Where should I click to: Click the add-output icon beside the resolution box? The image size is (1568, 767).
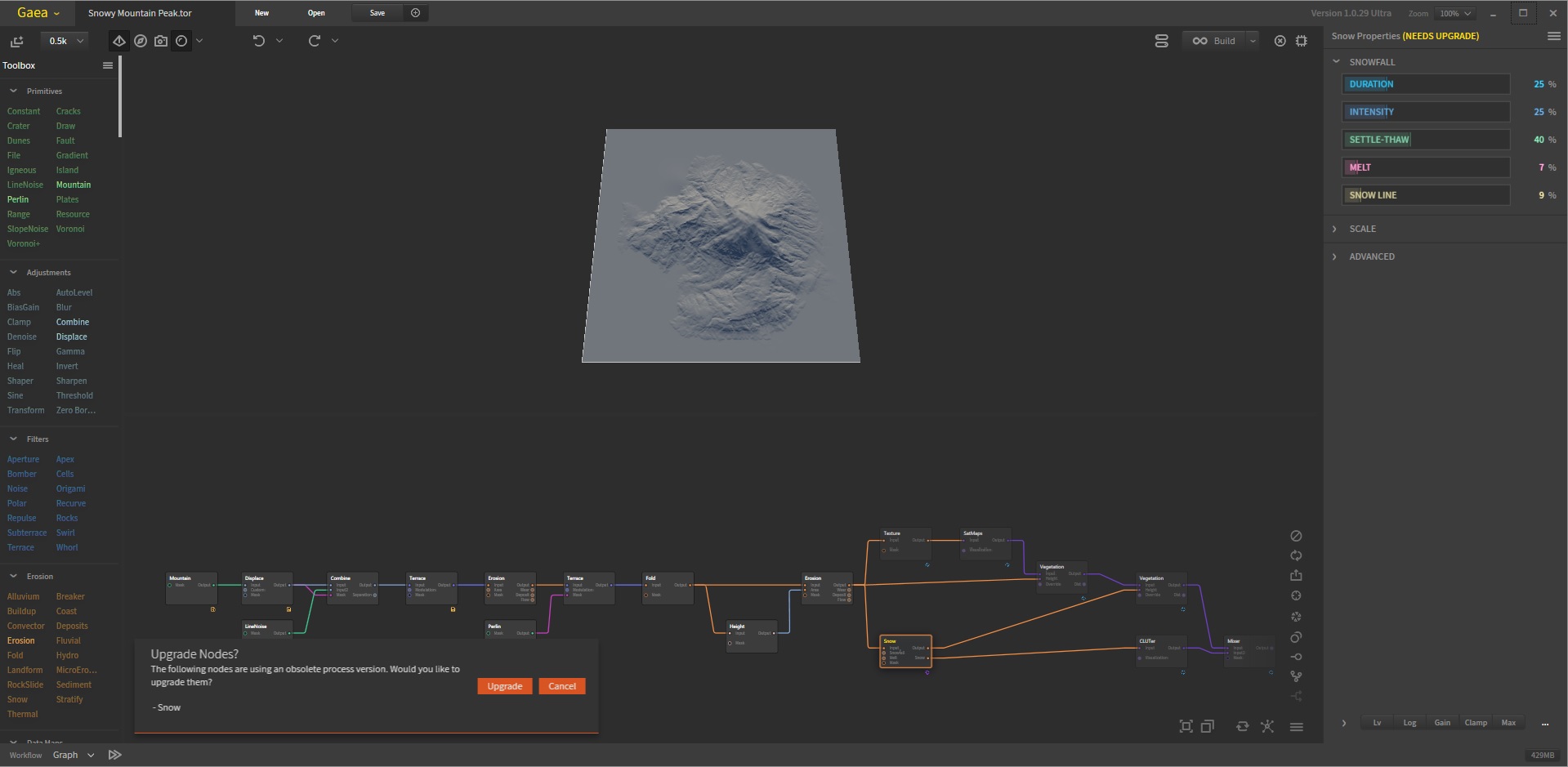pyautogui.click(x=16, y=41)
